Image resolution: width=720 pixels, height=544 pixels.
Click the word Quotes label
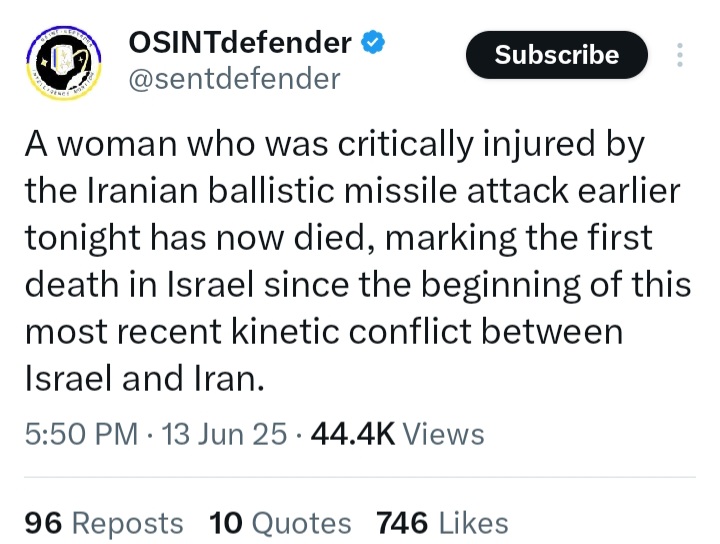[x=302, y=523]
